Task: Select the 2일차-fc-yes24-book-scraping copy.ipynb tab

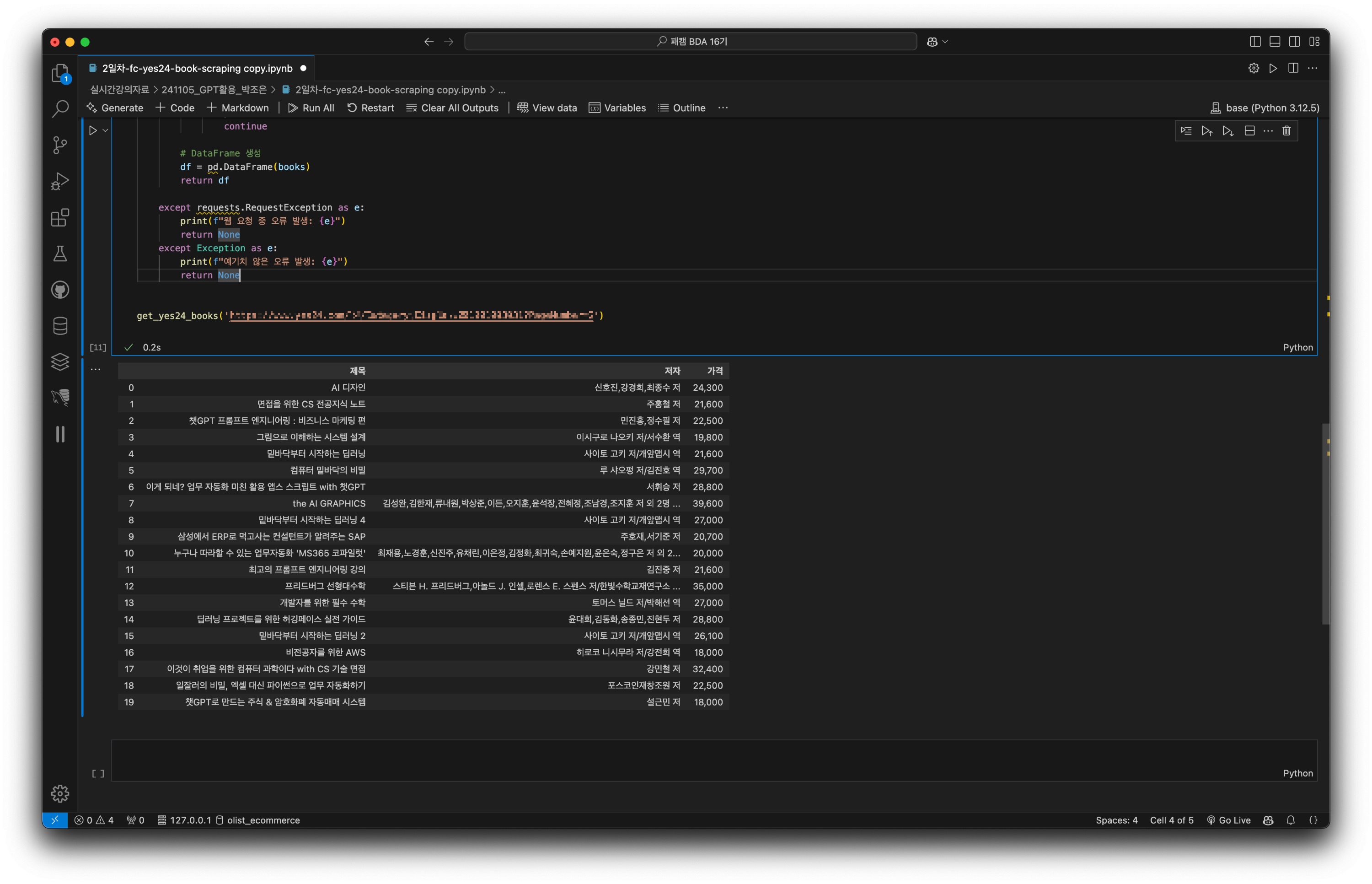Action: [197, 68]
